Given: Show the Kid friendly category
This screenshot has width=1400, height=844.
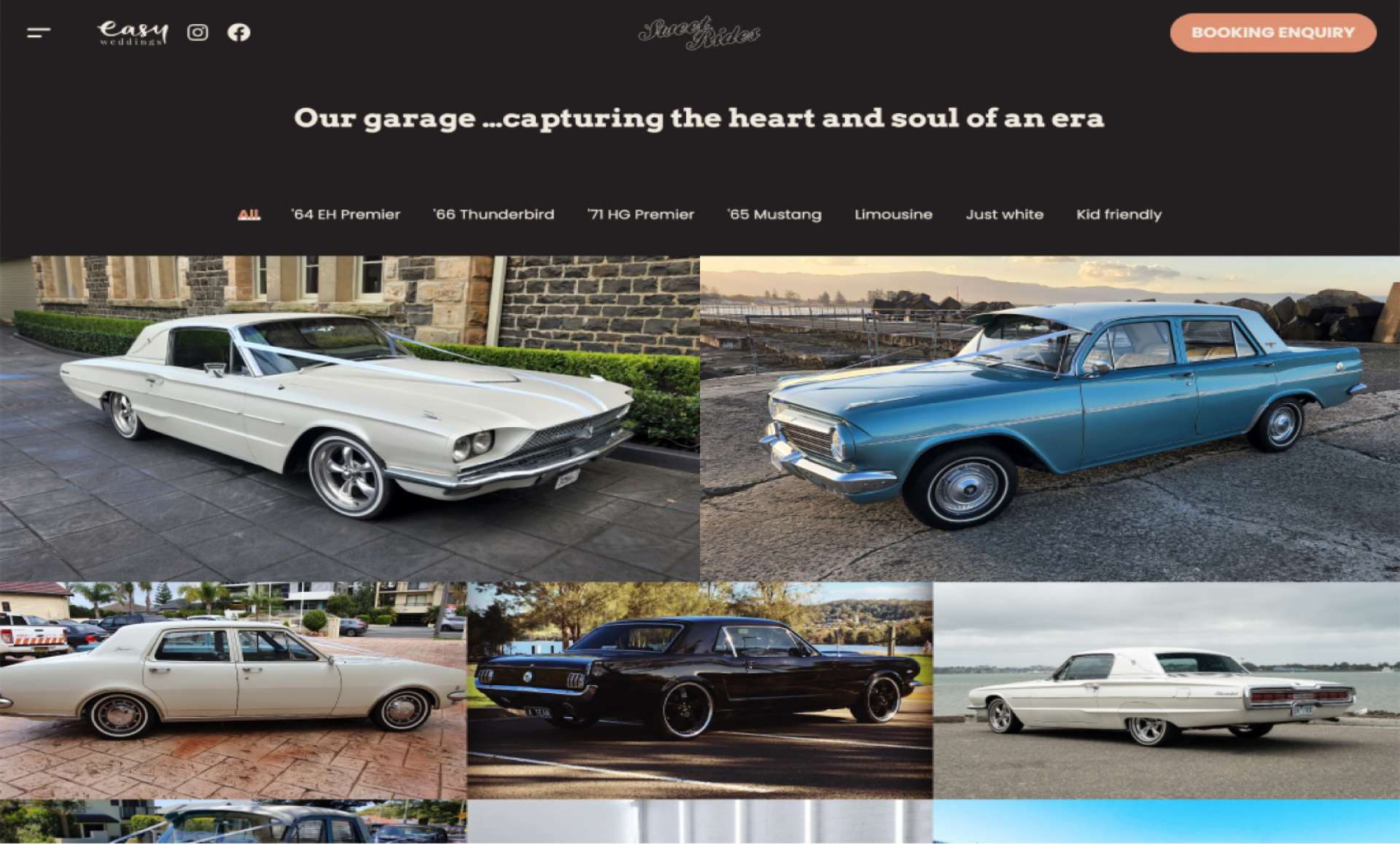Looking at the screenshot, I should pos(1119,214).
